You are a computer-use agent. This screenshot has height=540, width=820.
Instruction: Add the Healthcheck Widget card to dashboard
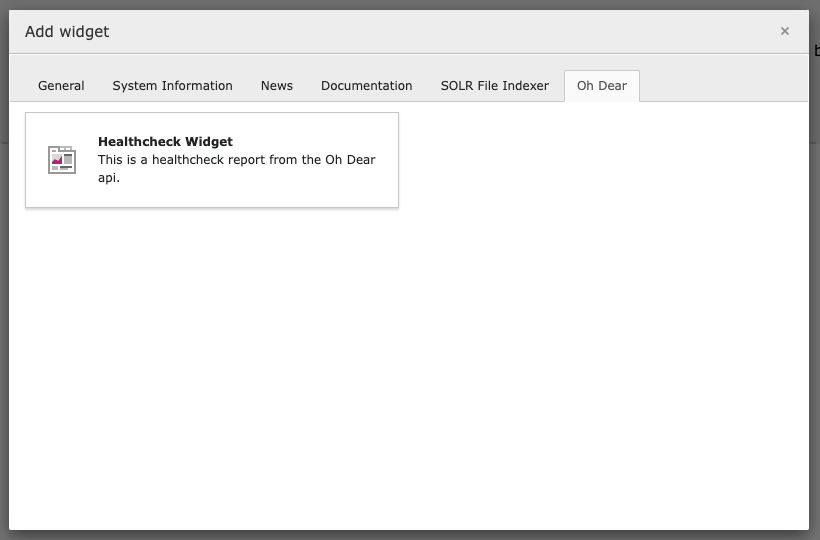[212, 160]
